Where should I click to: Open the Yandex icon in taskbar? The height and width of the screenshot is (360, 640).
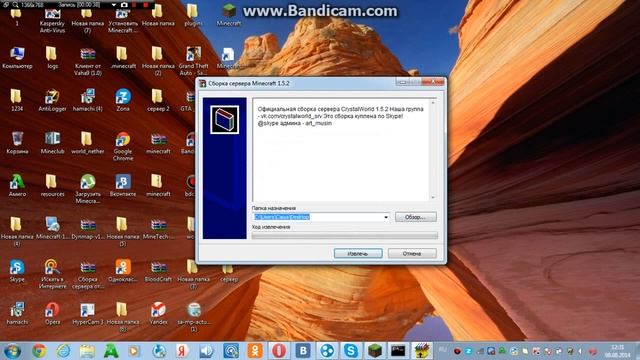point(182,351)
